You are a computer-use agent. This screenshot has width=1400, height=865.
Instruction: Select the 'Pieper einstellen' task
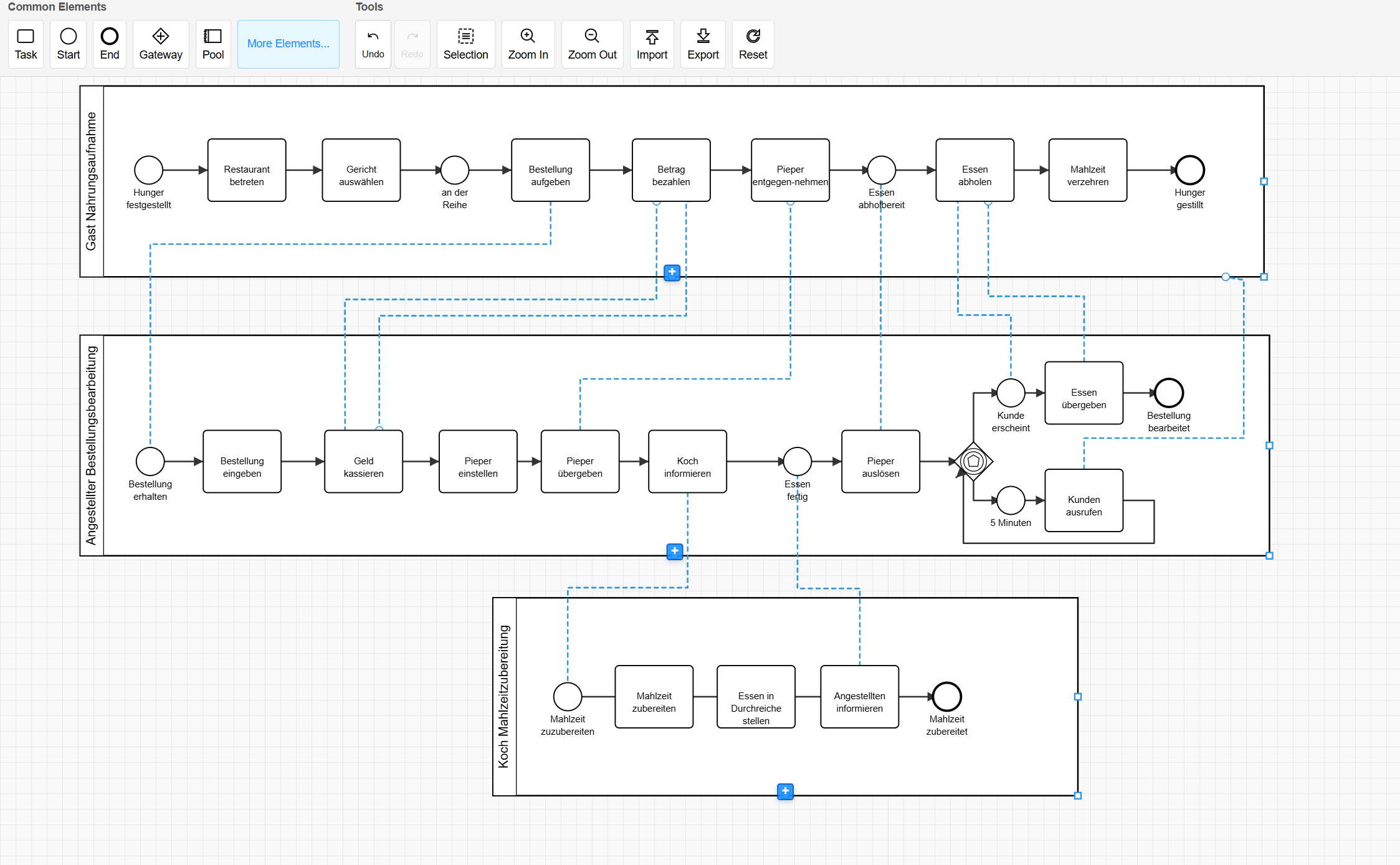[x=479, y=462]
